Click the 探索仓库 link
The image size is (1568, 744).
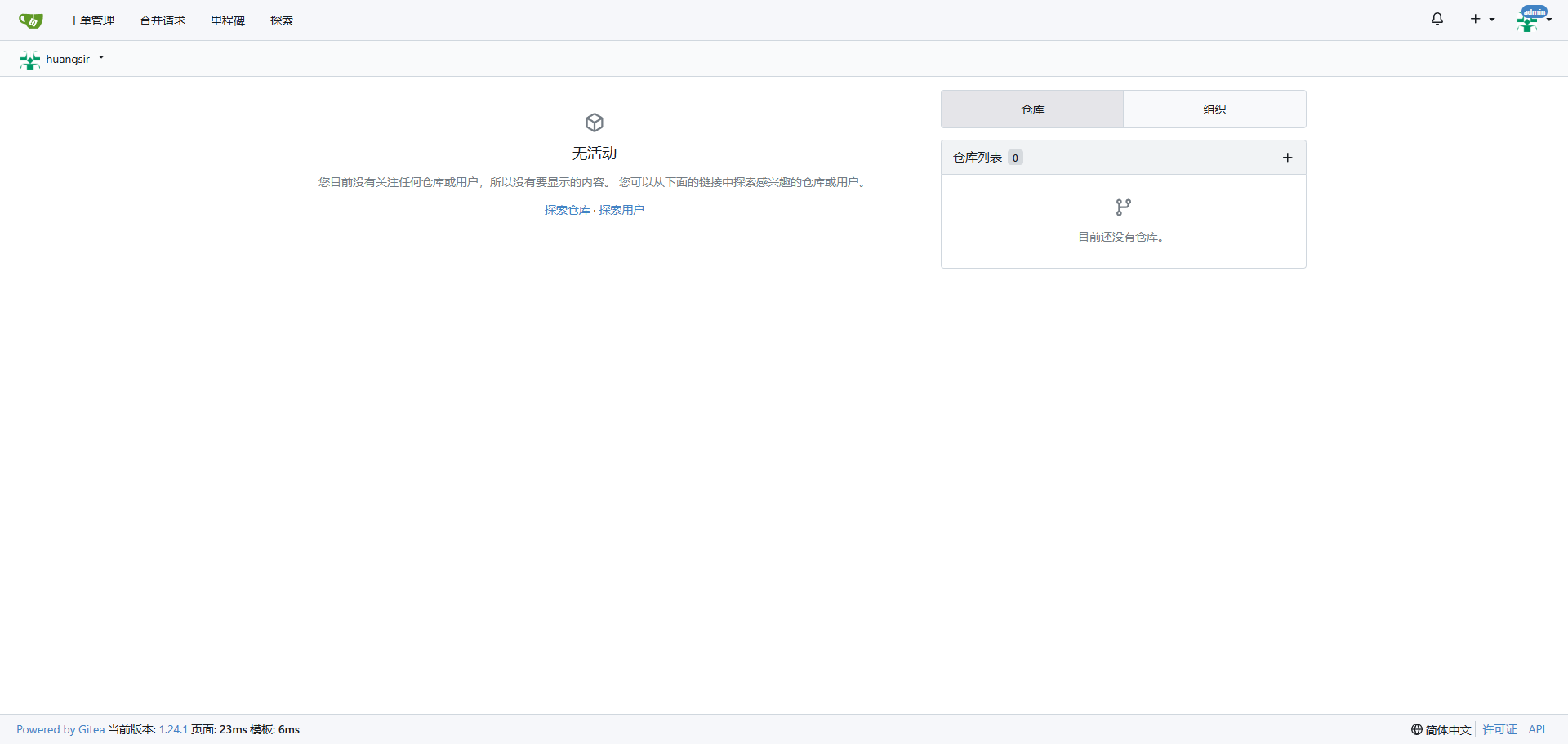pyautogui.click(x=568, y=210)
